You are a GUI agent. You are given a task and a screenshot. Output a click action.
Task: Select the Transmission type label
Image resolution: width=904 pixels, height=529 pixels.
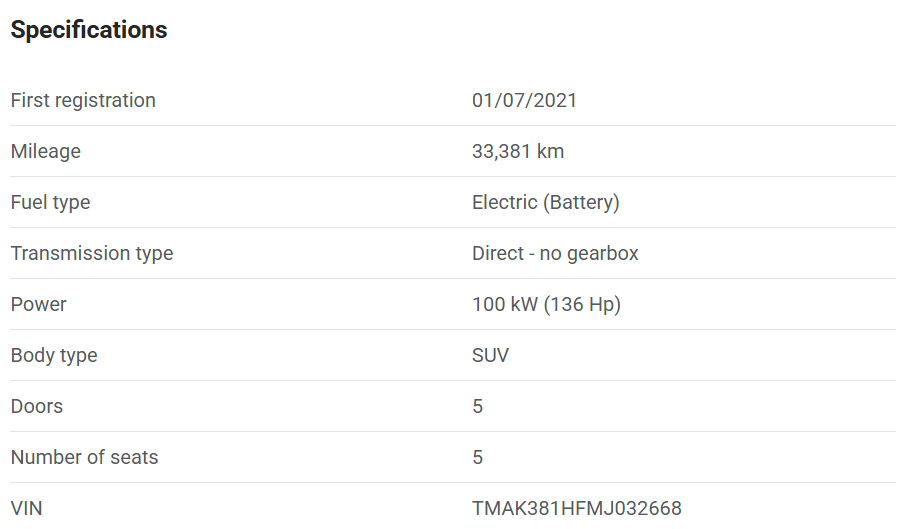click(92, 253)
